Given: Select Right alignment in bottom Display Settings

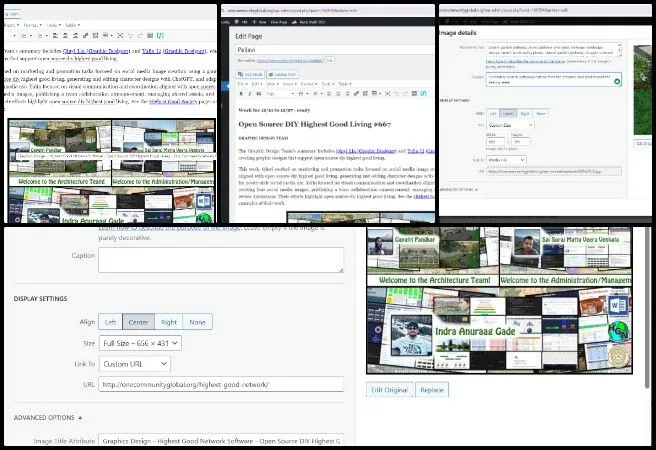Looking at the screenshot, I should pos(169,323).
